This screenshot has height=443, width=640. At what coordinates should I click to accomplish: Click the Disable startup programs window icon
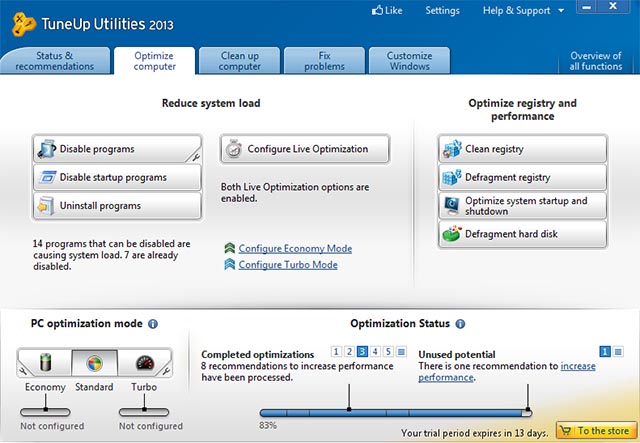(x=47, y=177)
